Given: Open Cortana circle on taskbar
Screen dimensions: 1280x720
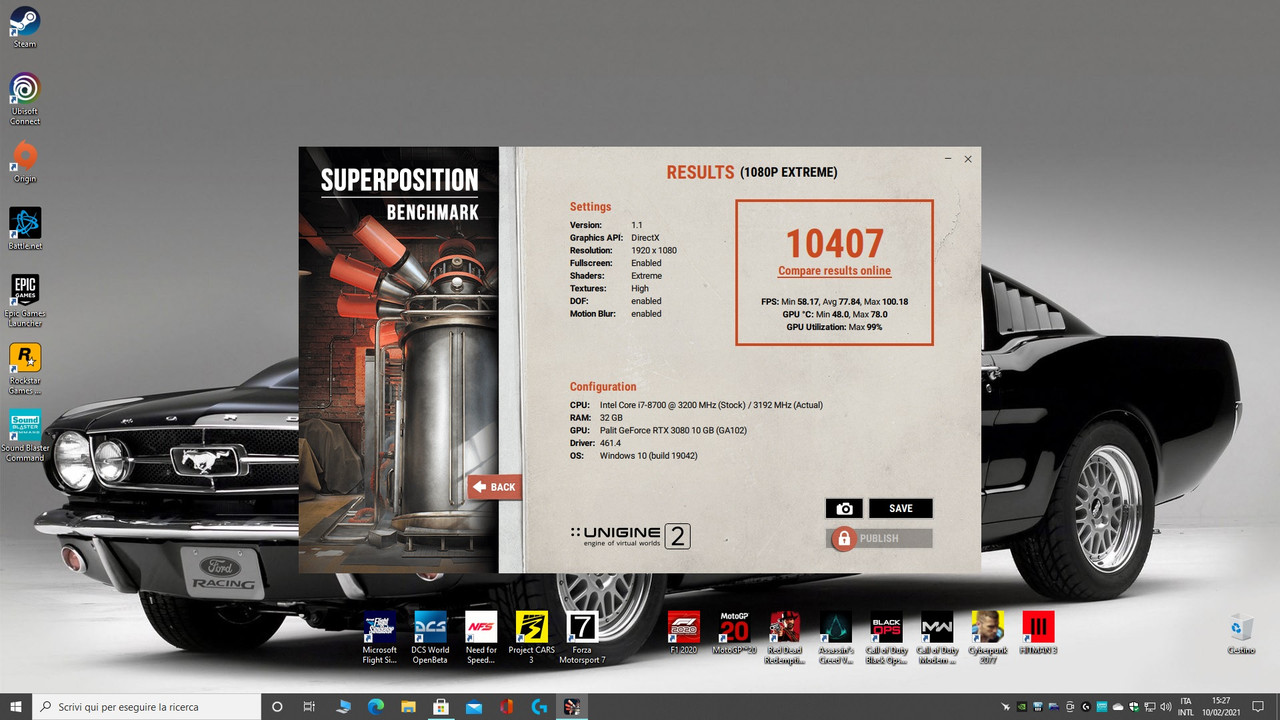Looking at the screenshot, I should tap(278, 706).
